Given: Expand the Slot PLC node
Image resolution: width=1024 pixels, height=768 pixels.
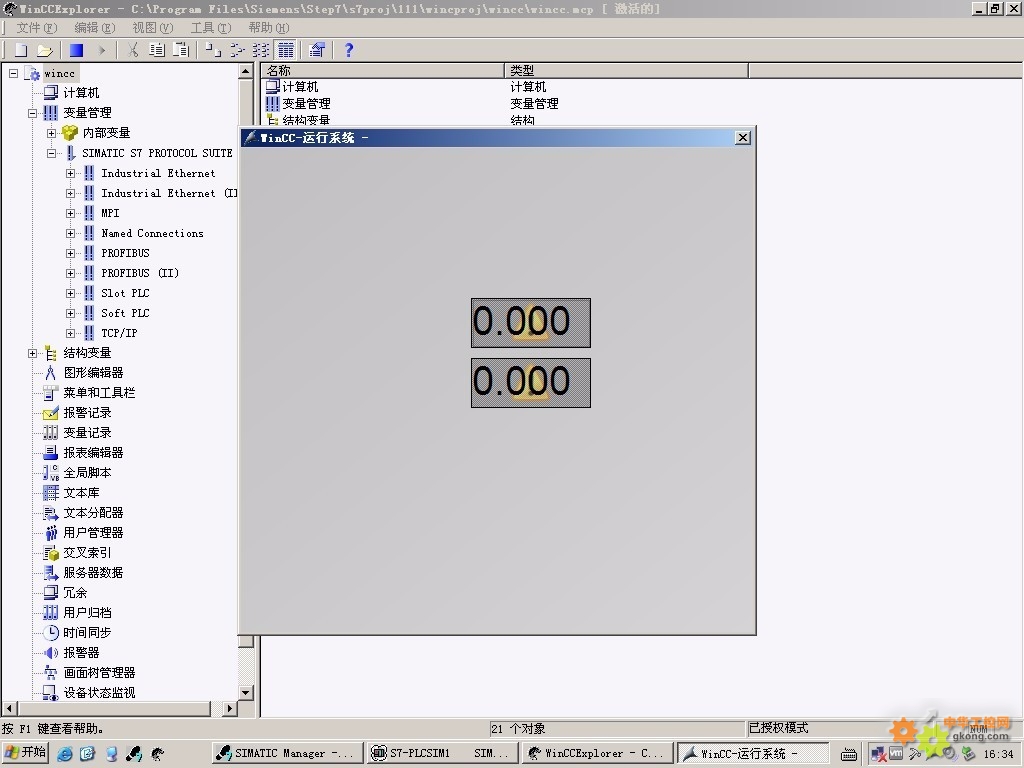Looking at the screenshot, I should tap(70, 293).
